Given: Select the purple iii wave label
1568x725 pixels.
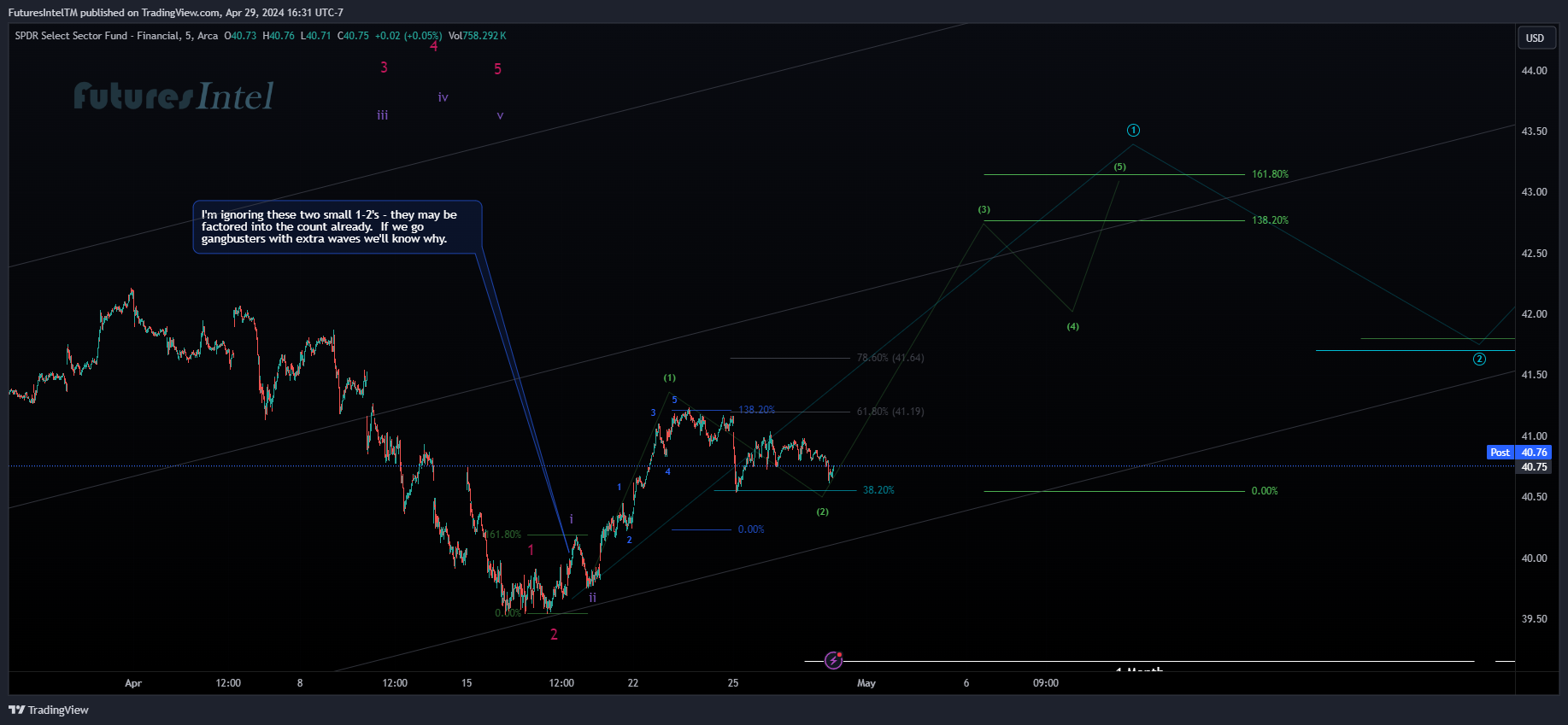Looking at the screenshot, I should [383, 115].
